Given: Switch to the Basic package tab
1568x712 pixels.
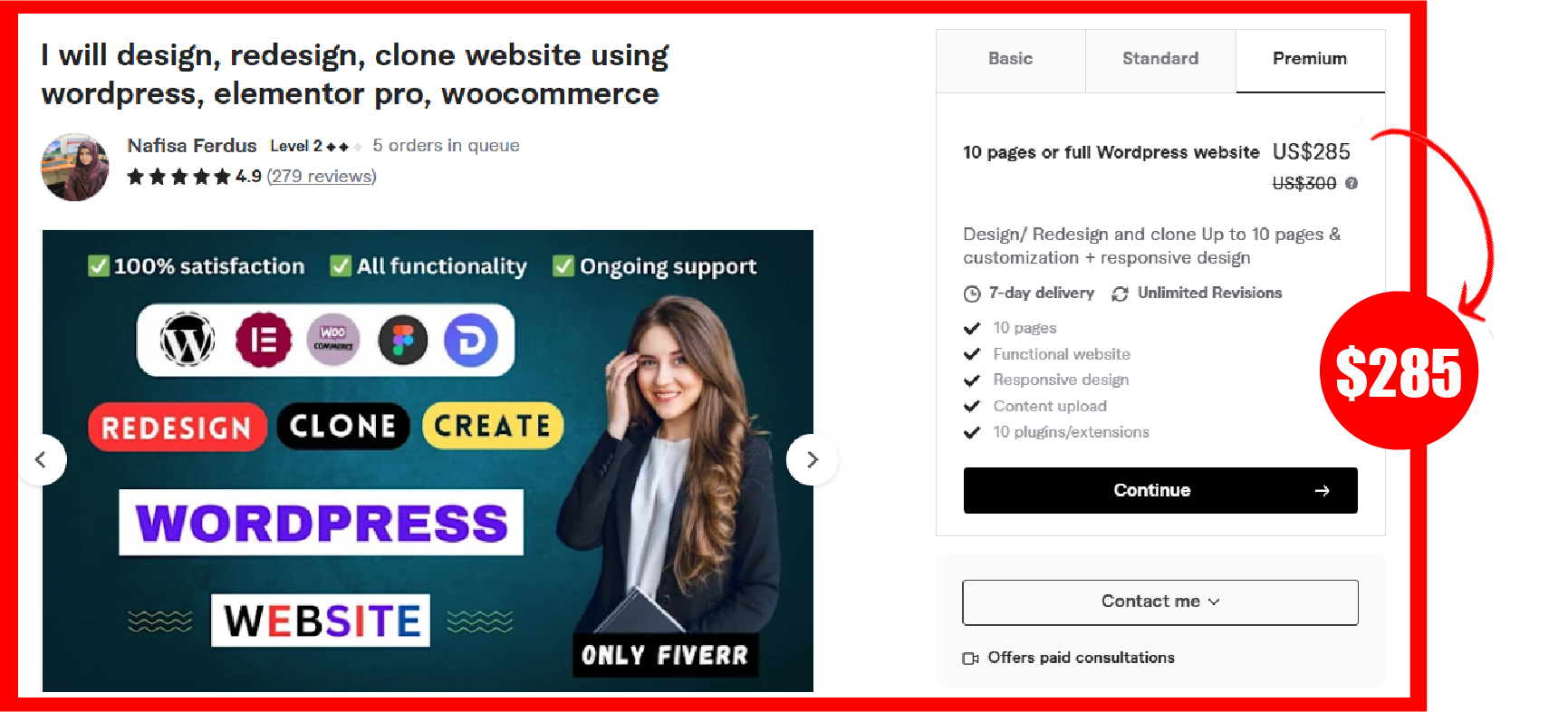Looking at the screenshot, I should point(1011,60).
